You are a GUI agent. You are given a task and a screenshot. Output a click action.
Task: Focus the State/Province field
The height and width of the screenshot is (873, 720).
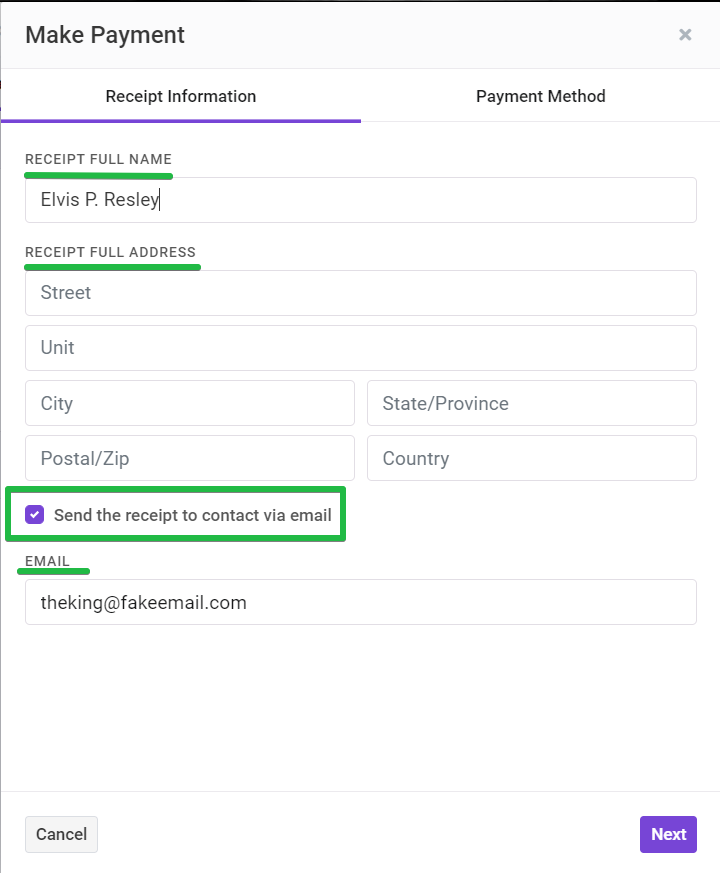[532, 403]
